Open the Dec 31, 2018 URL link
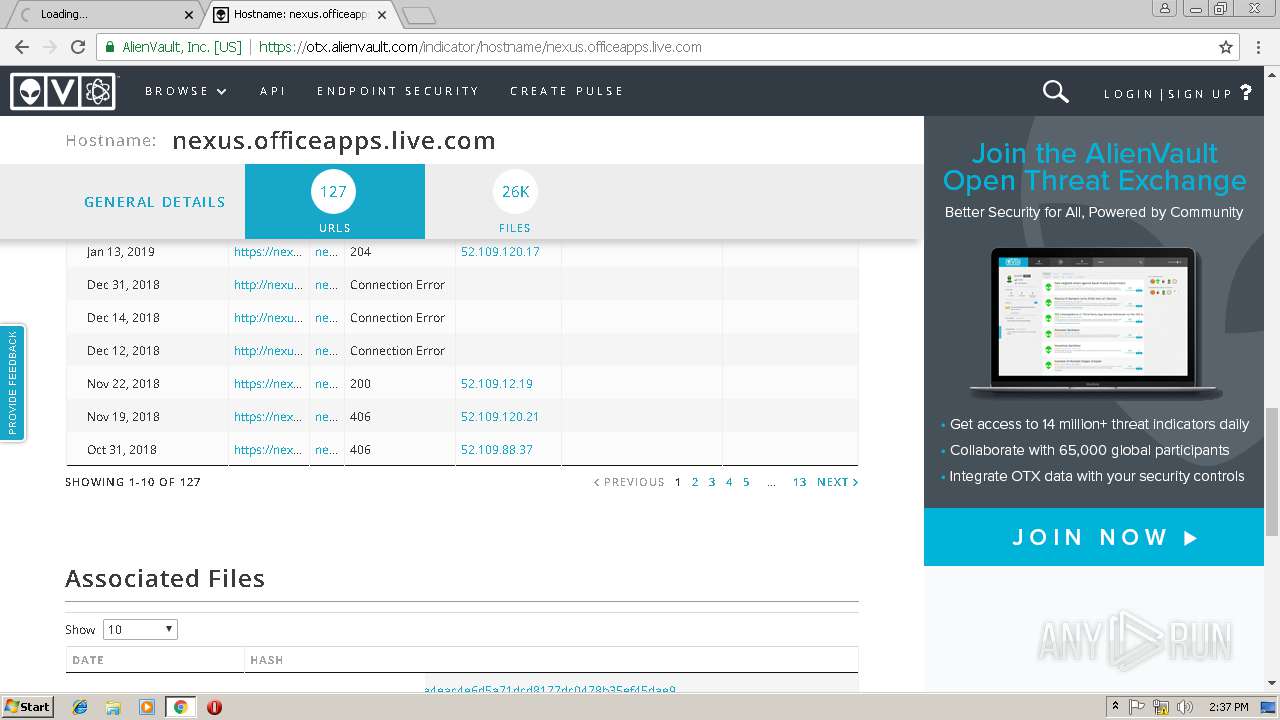The width and height of the screenshot is (1280, 720). point(268,285)
